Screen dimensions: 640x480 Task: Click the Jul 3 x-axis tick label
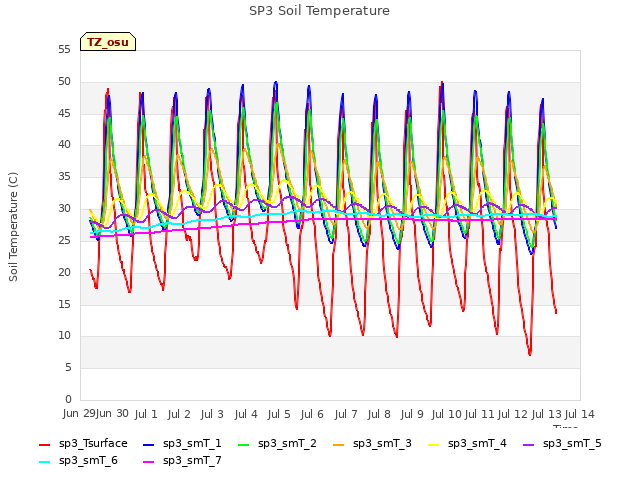(x=212, y=414)
